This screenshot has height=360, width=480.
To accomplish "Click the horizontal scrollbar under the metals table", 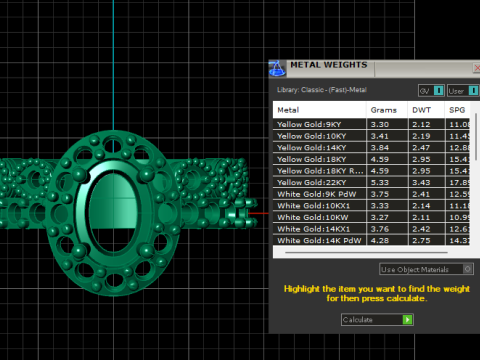I will pos(366,253).
